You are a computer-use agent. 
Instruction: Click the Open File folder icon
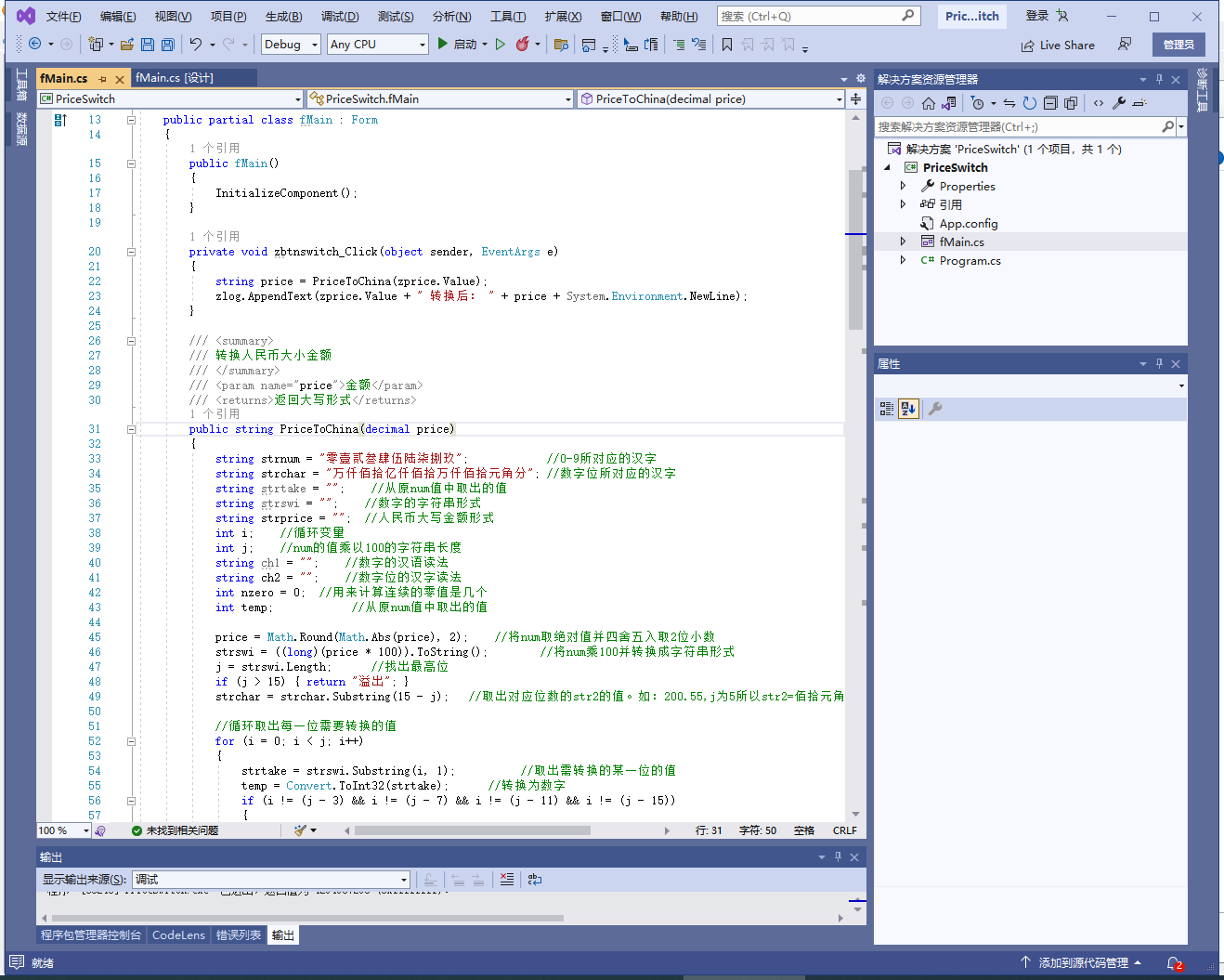pyautogui.click(x=127, y=44)
